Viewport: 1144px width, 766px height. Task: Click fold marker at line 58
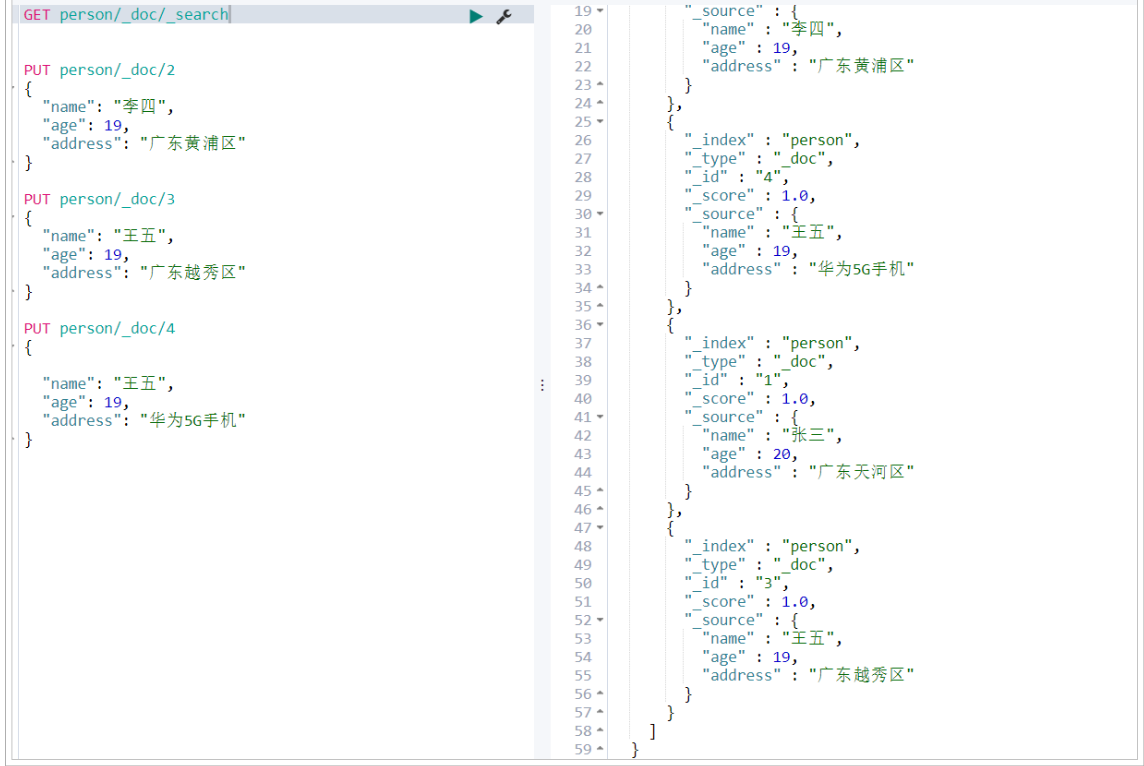pyautogui.click(x=600, y=730)
